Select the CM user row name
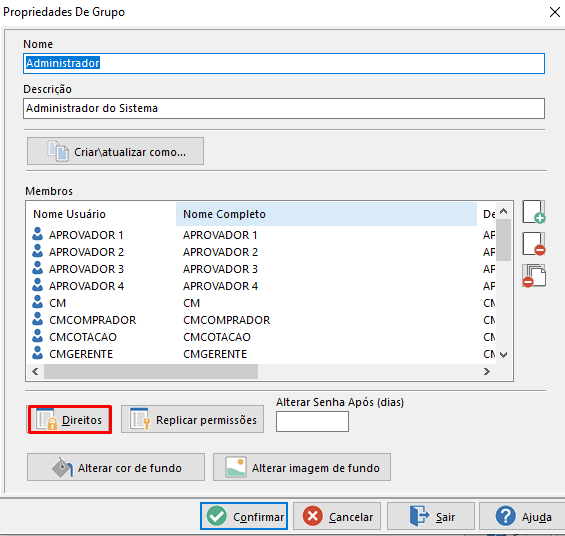The image size is (565, 536). (58, 303)
